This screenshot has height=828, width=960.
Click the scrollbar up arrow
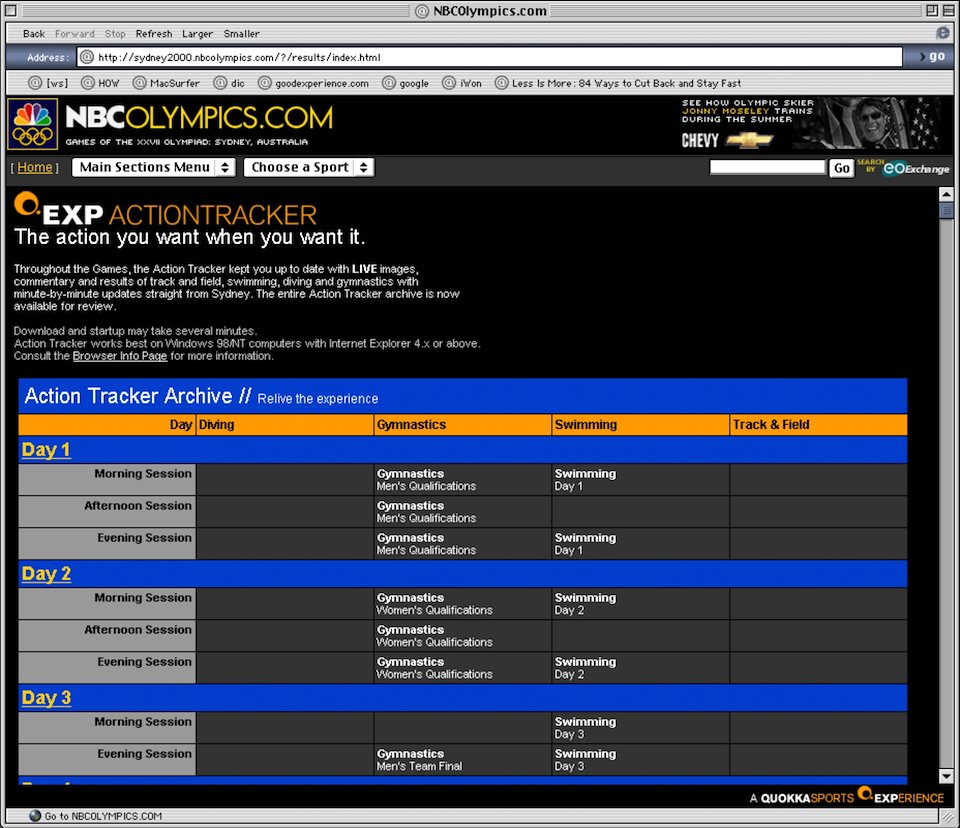tap(946, 194)
